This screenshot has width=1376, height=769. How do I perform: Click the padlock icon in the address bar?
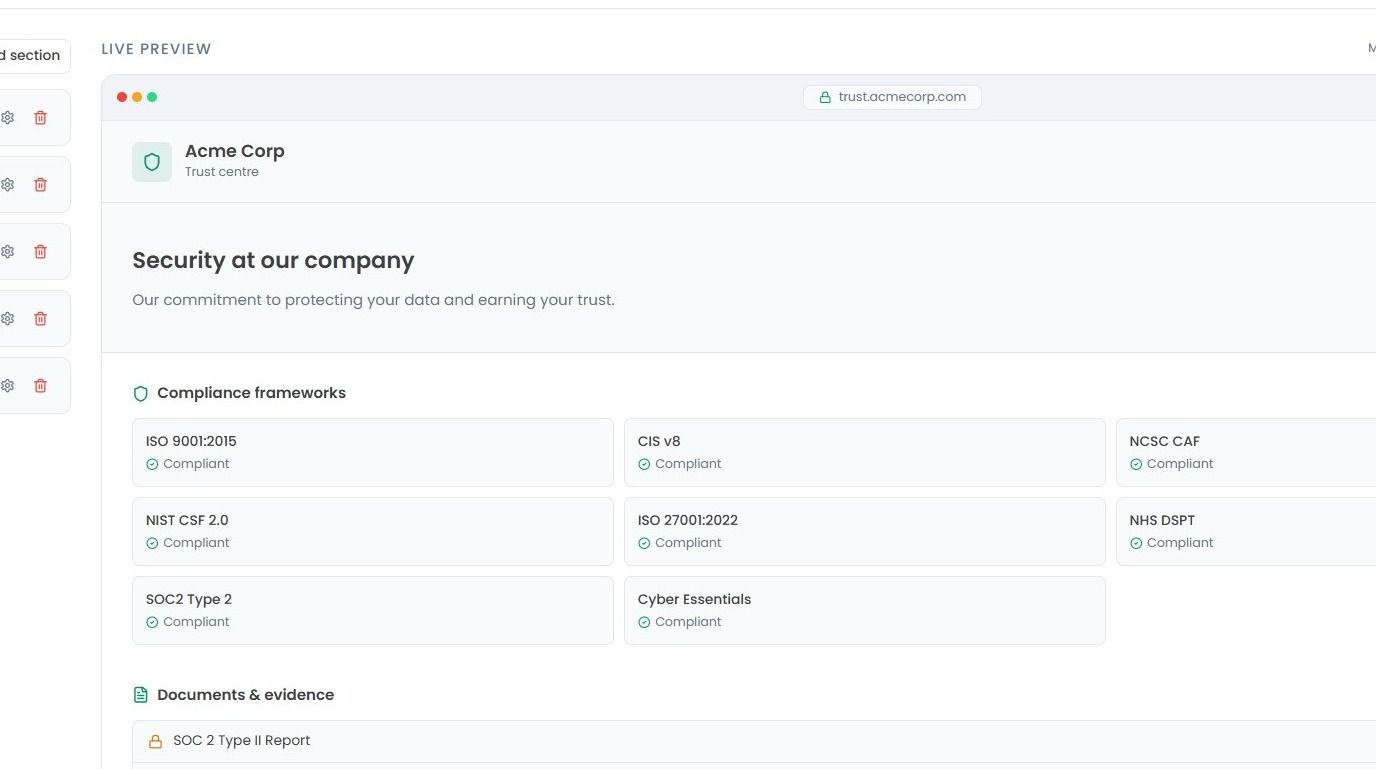[x=825, y=98]
